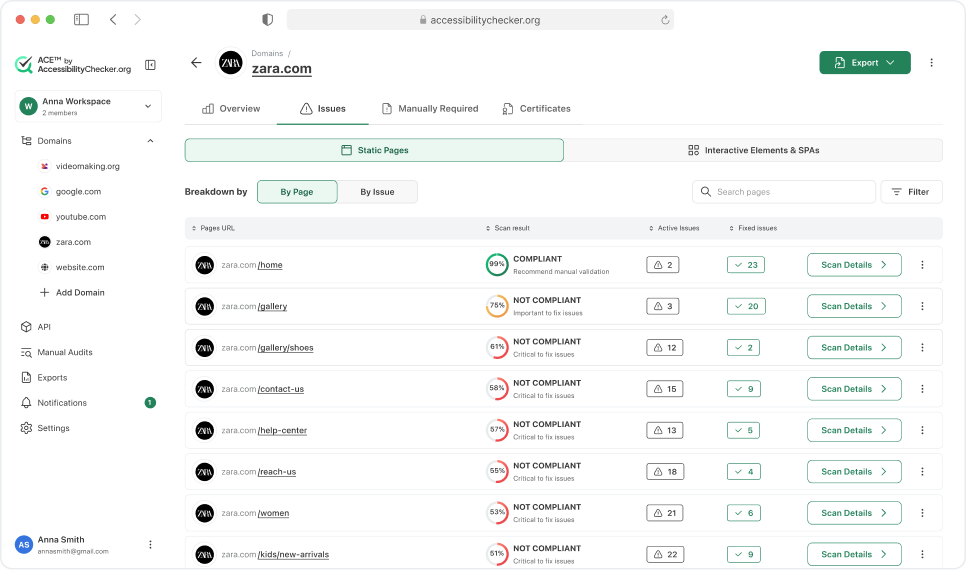Click the Domains breadcrumb link
Screen dimensions: 966x570
(x=267, y=54)
